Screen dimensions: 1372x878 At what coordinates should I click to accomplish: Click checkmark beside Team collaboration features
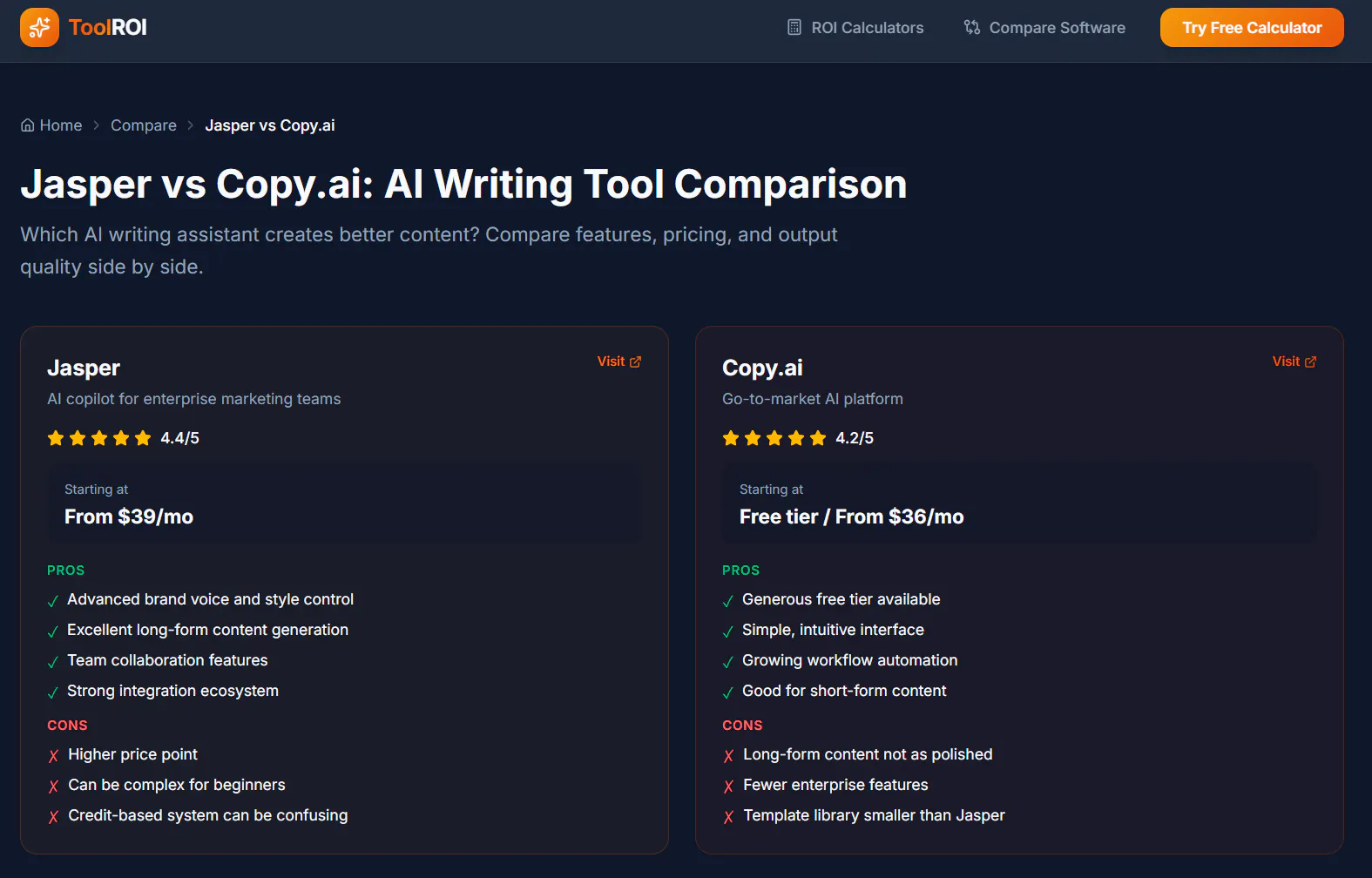(53, 662)
